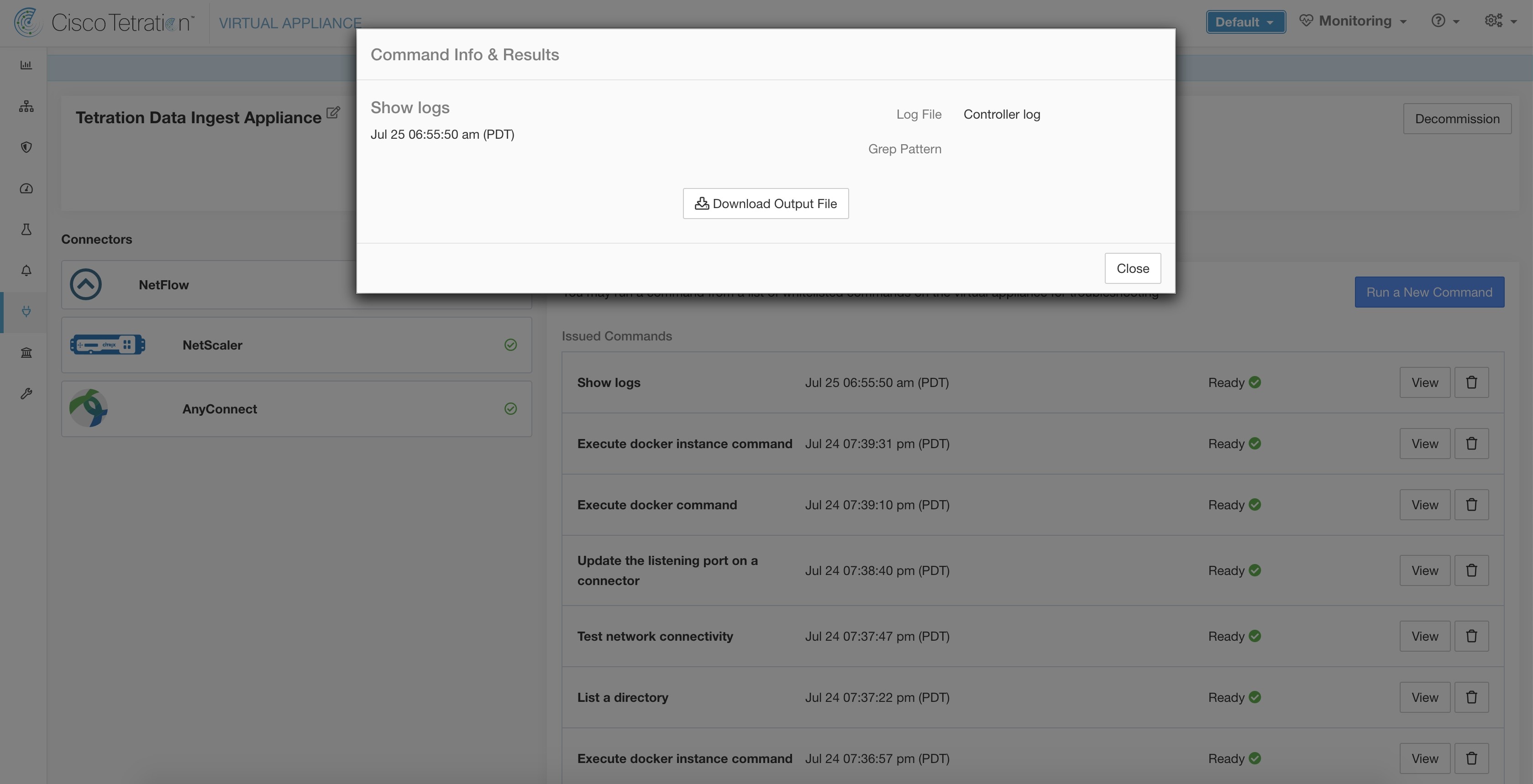Open the help question-mark dropdown
The height and width of the screenshot is (784, 1533).
[1445, 21]
